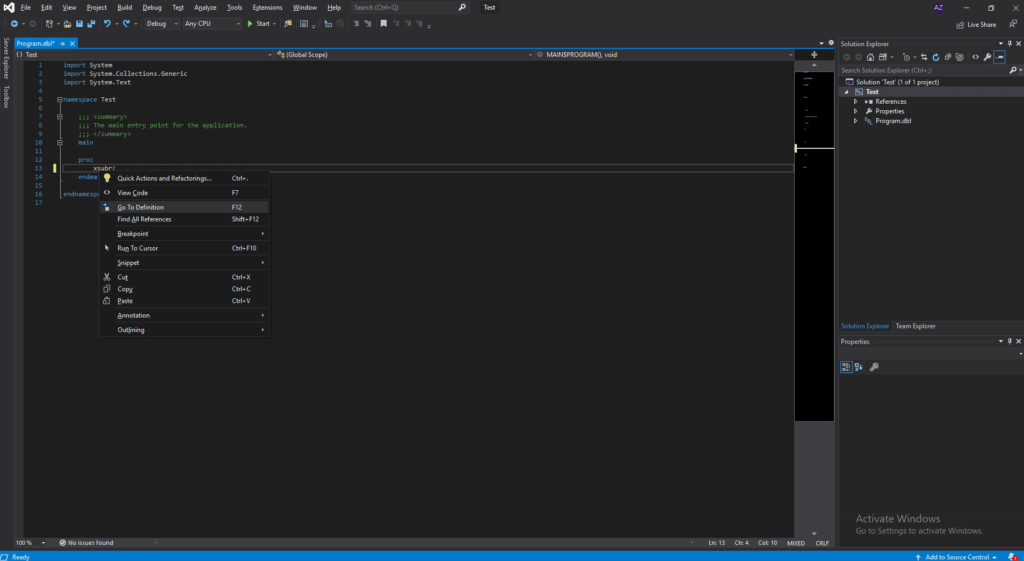Open the Properties wrench icon in Solution Explorer toolbar
The width and height of the screenshot is (1024, 561).
pyautogui.click(x=987, y=57)
